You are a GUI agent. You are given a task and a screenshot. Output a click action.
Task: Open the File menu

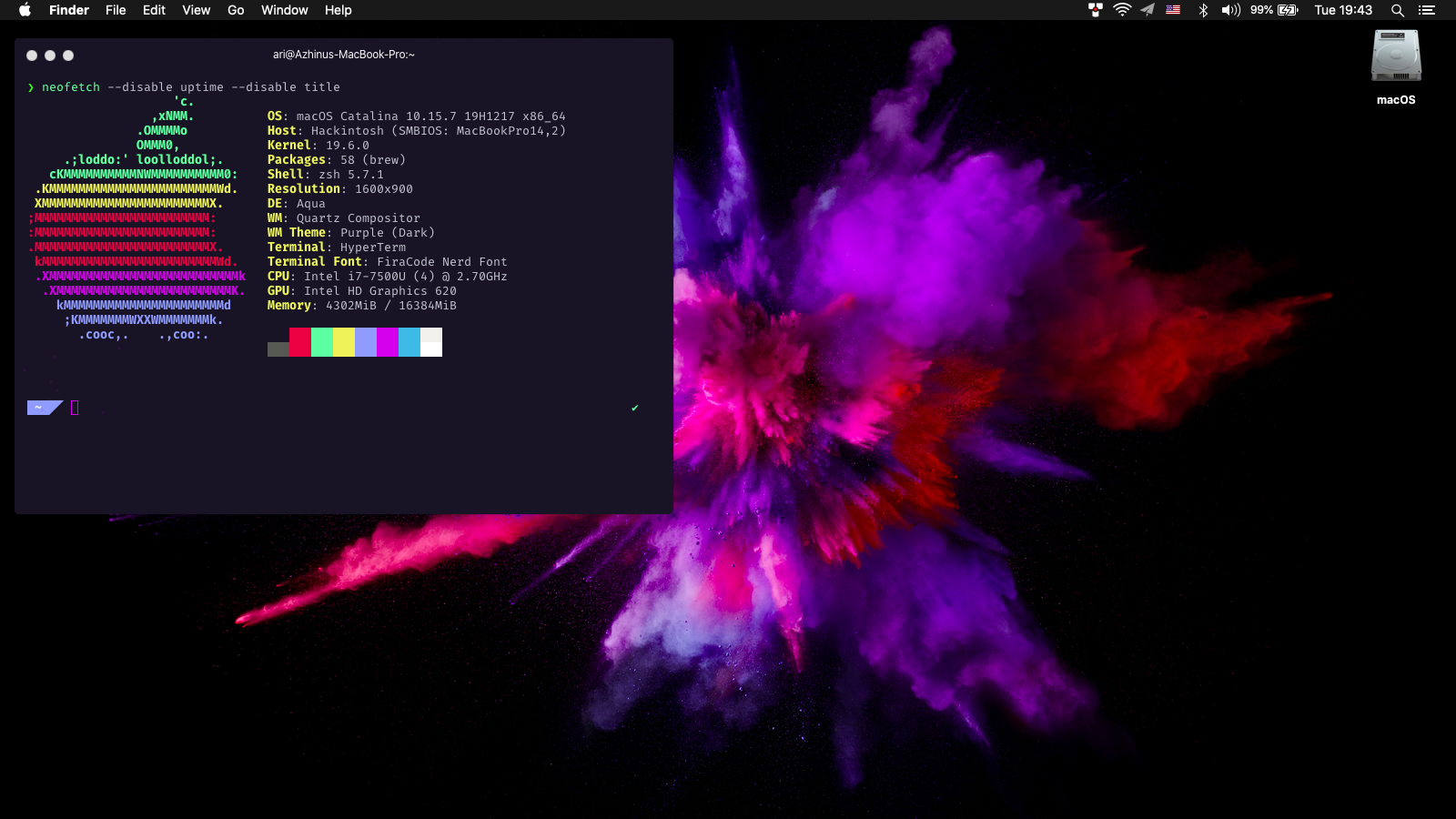click(116, 10)
